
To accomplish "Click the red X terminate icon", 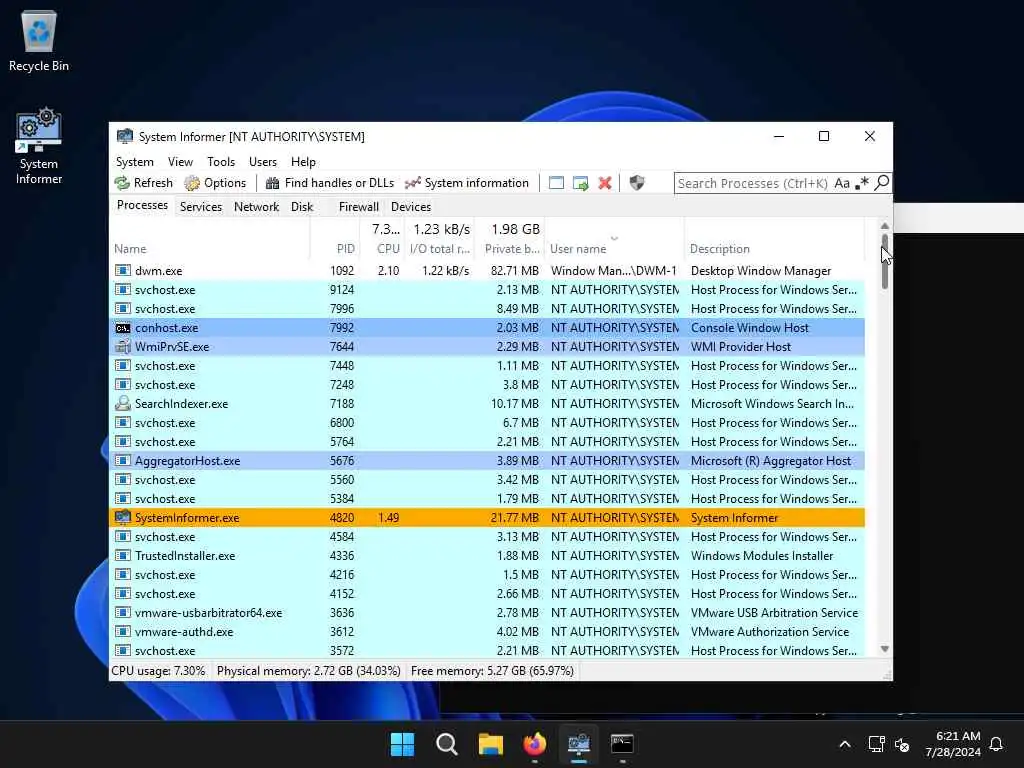I will [x=605, y=183].
